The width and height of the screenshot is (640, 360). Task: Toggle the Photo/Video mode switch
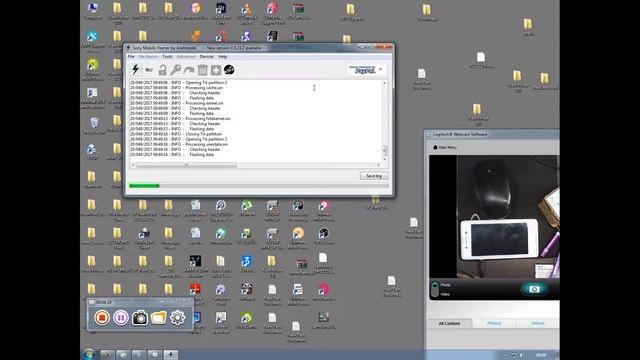click(435, 289)
